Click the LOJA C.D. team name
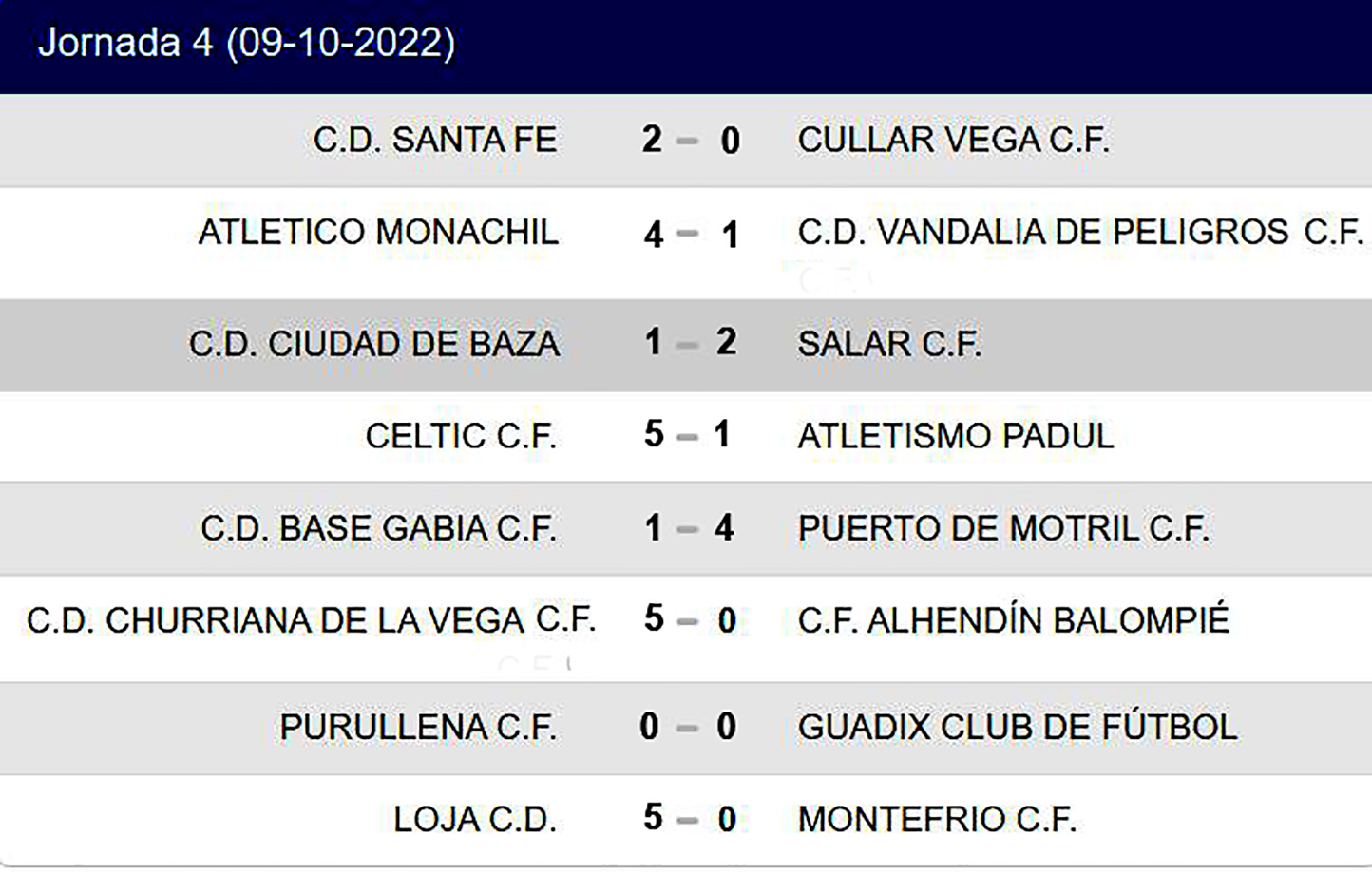Image resolution: width=1372 pixels, height=873 pixels. [x=475, y=820]
